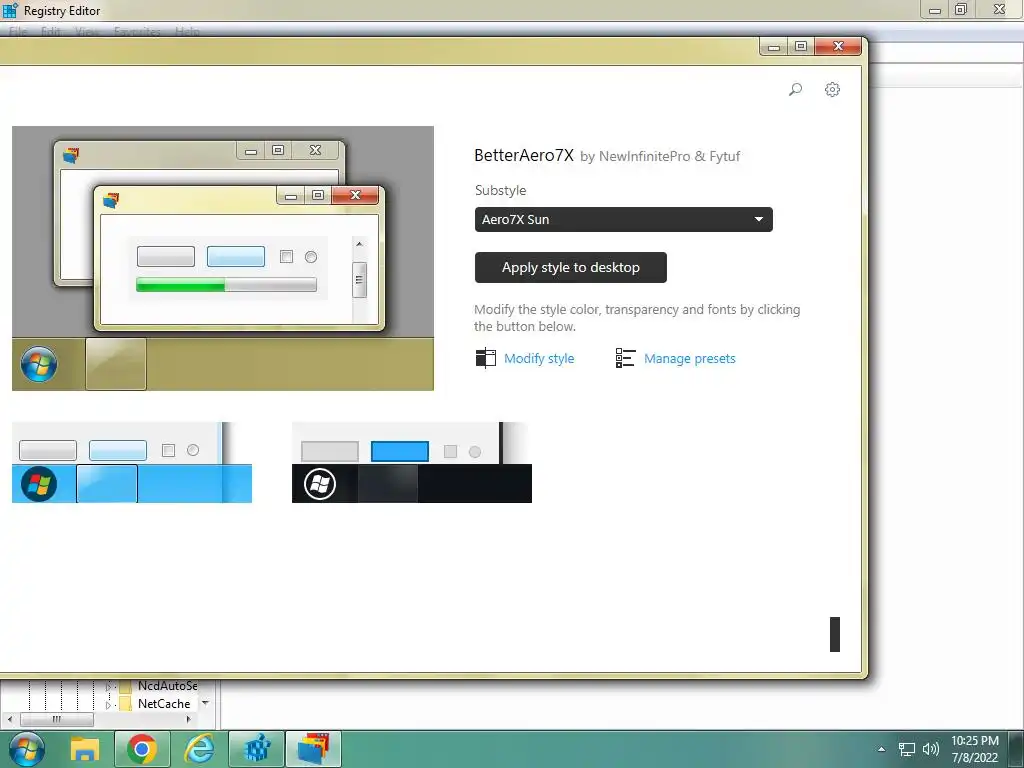Image resolution: width=1024 pixels, height=768 pixels.
Task: Click Registry Editor horizontal scroll left arrow
Action: click(10, 719)
